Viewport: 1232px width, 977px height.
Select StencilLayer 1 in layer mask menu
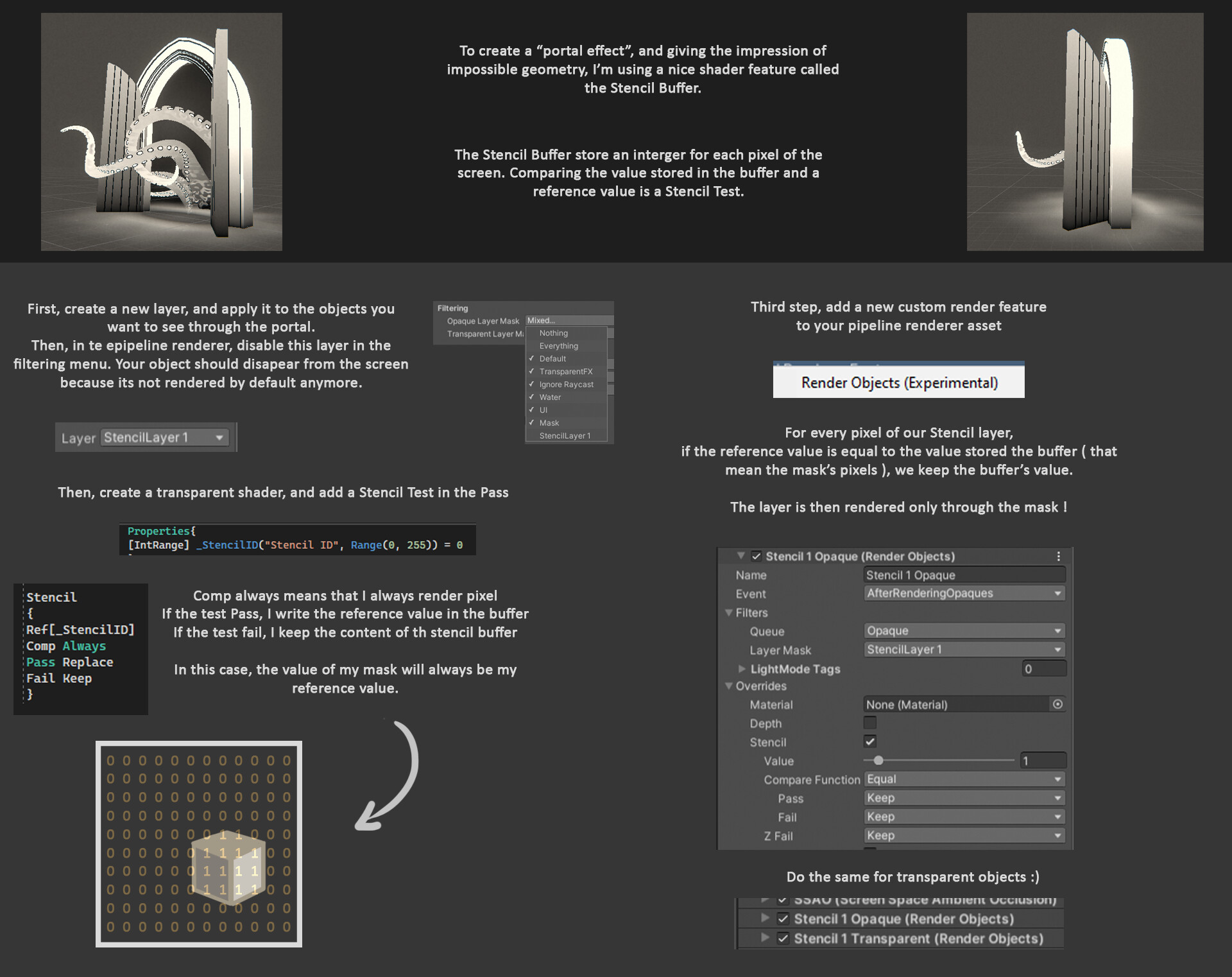point(565,436)
